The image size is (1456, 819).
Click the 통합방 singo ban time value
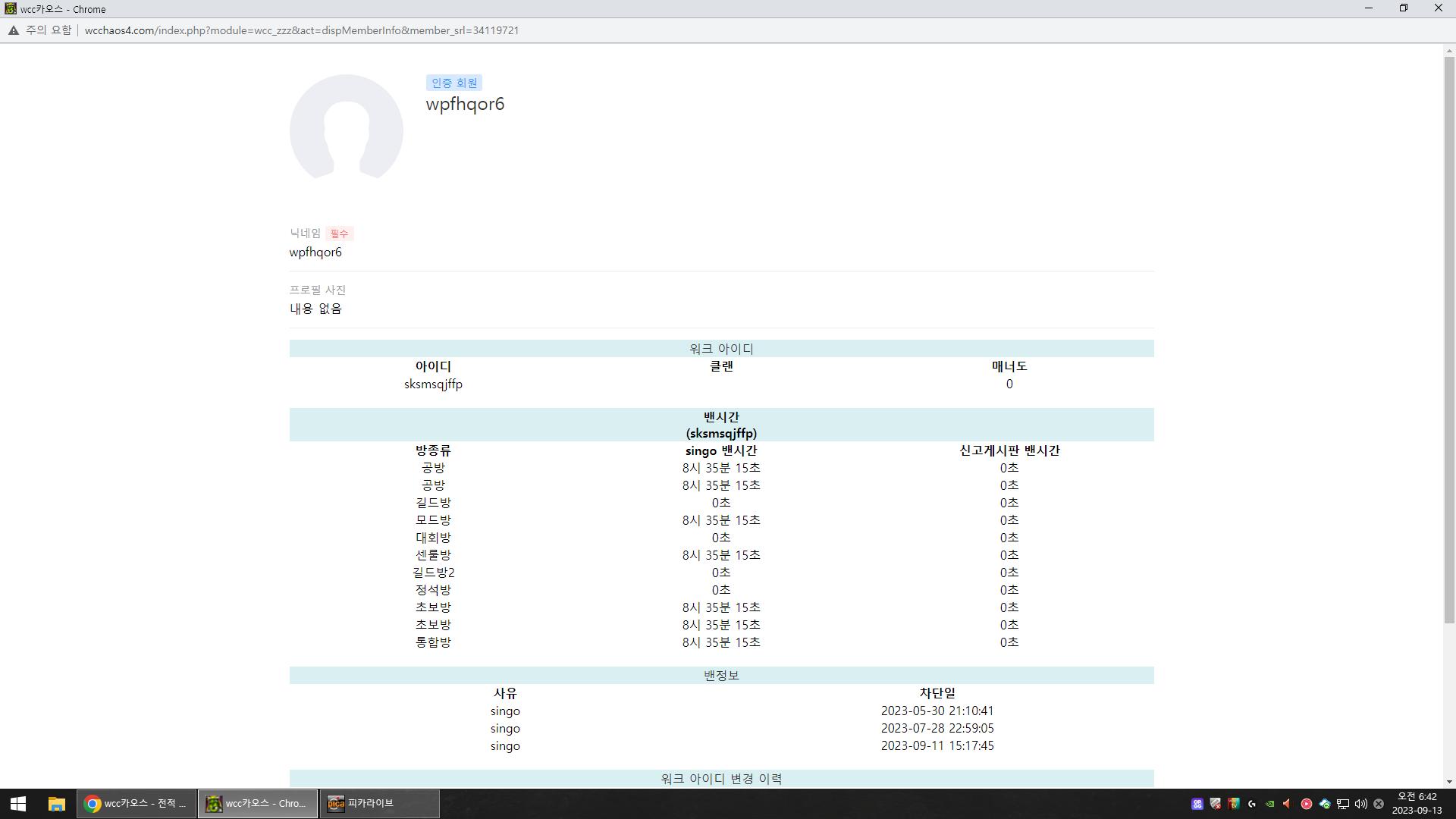pos(721,642)
